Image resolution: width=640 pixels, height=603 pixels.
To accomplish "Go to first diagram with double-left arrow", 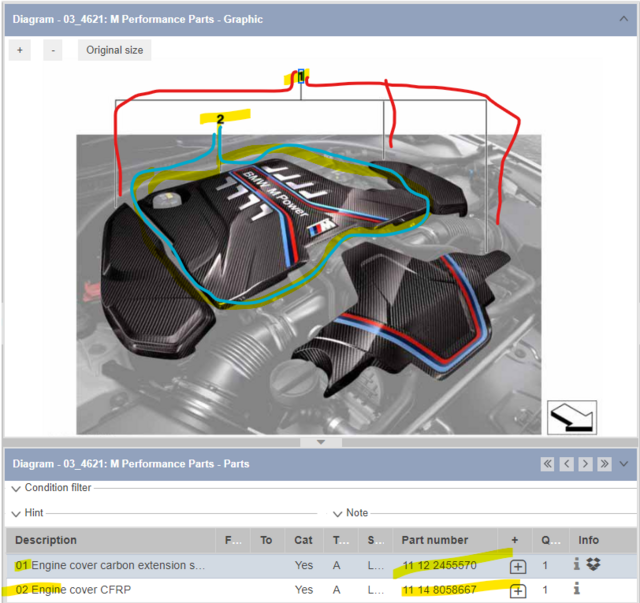I will [x=547, y=464].
